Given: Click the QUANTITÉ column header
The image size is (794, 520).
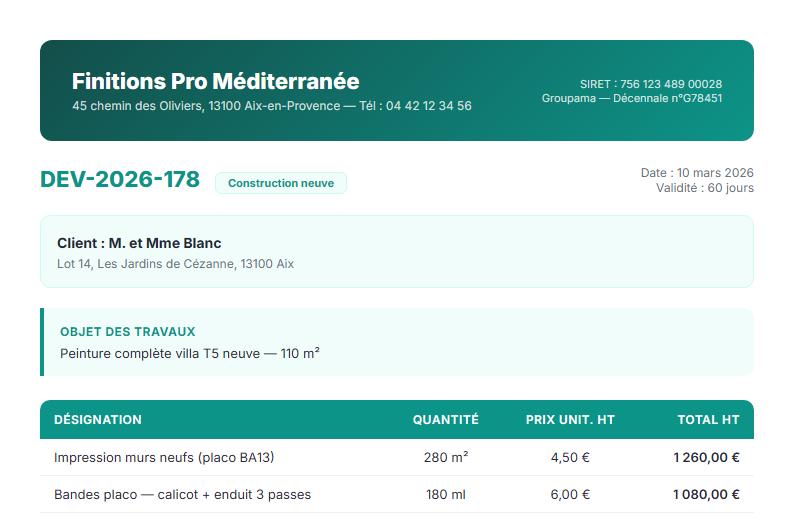Looking at the screenshot, I should (445, 420).
